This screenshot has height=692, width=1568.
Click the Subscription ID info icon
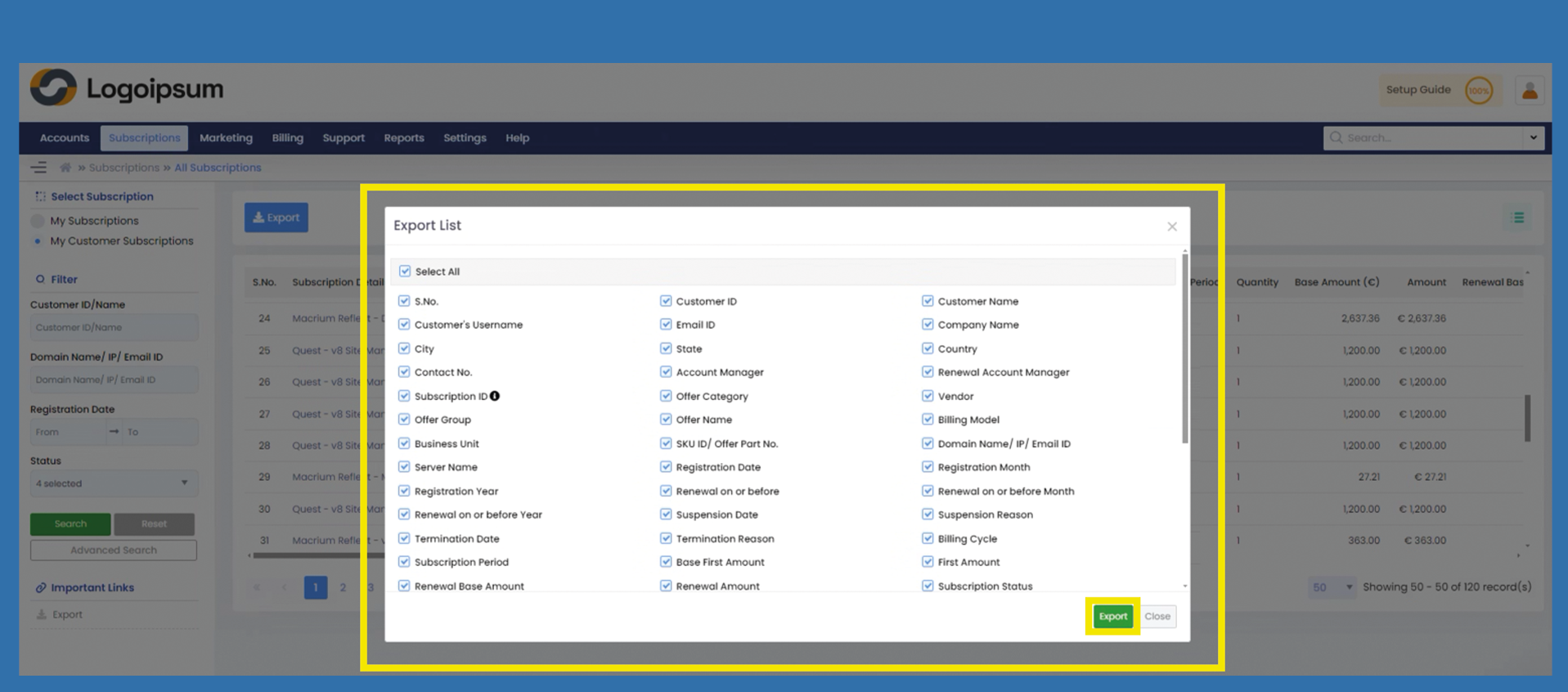[495, 396]
